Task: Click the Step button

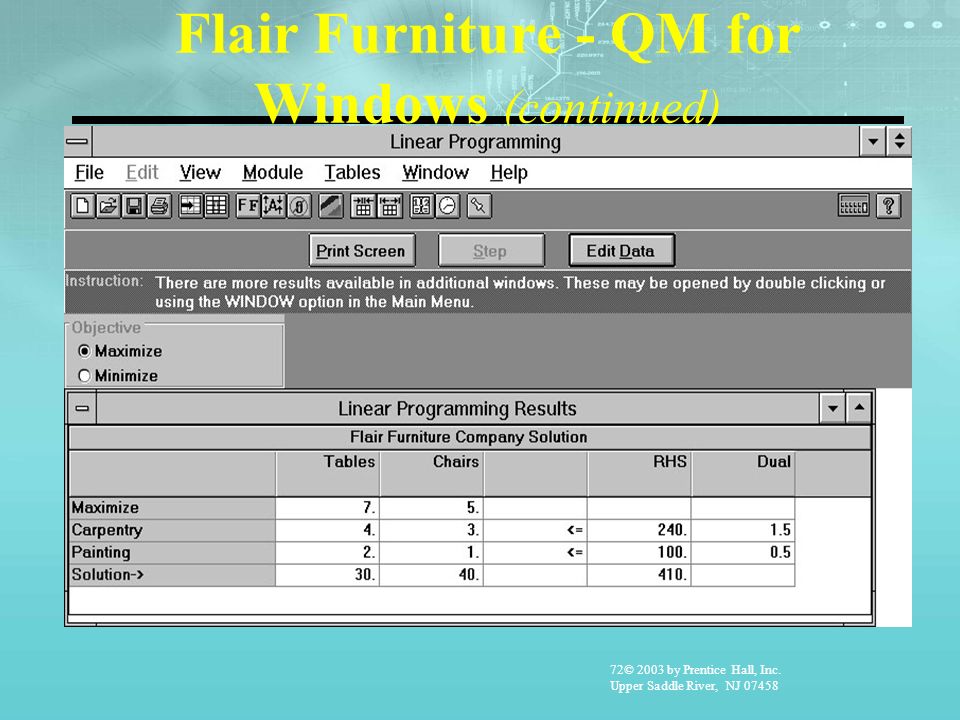Action: click(x=491, y=250)
